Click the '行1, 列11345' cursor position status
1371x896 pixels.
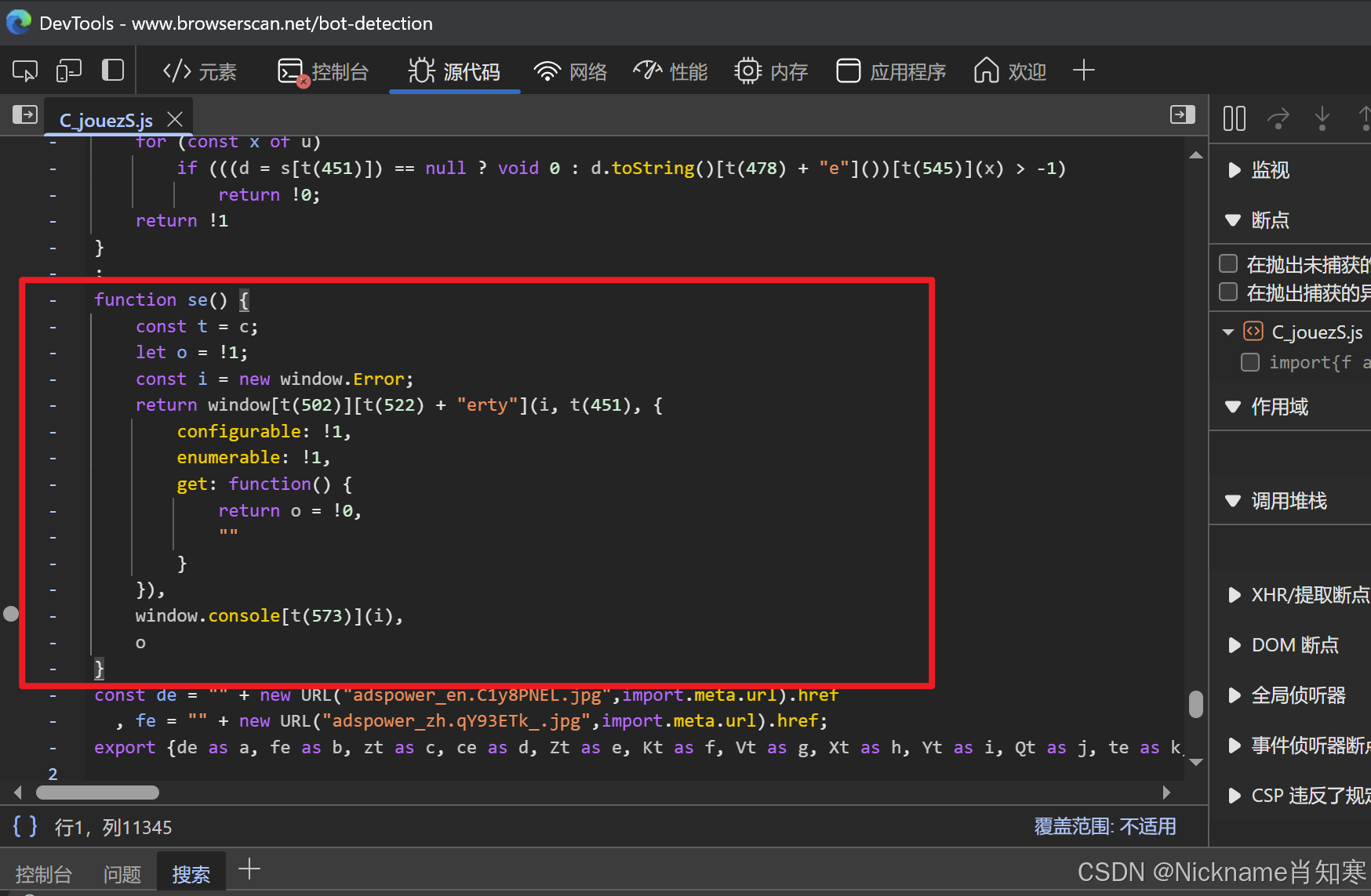click(x=113, y=827)
